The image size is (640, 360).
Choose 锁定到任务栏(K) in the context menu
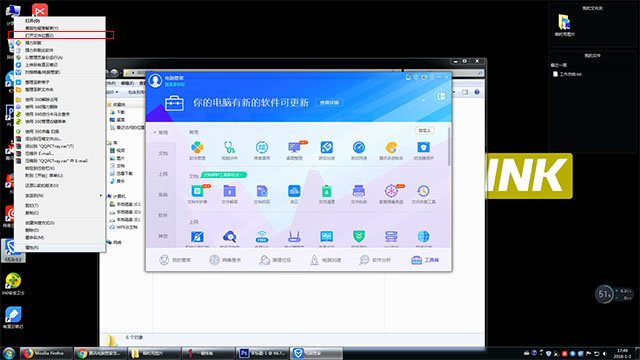click(60, 168)
